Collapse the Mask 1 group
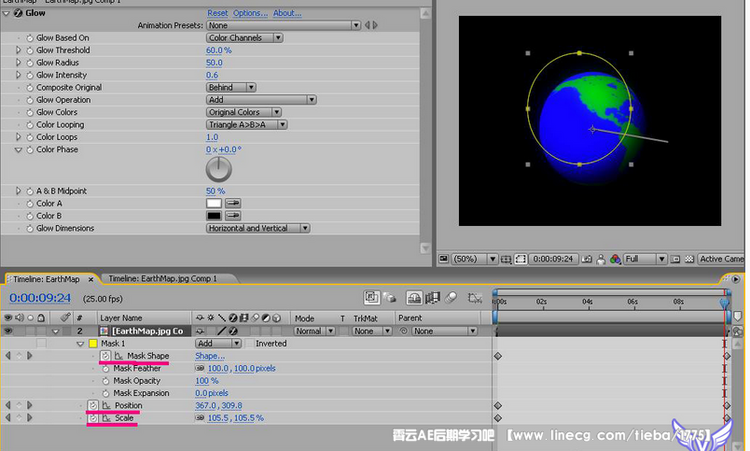This screenshot has width=750, height=451. 80,343
